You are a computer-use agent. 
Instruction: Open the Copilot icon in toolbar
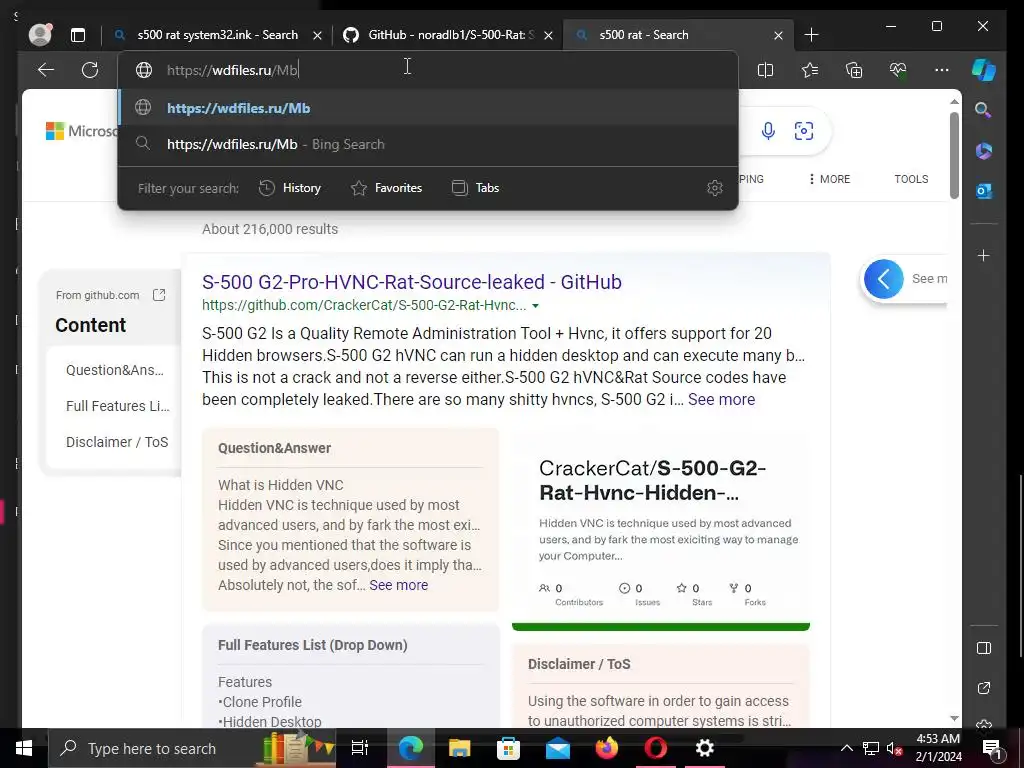984,70
